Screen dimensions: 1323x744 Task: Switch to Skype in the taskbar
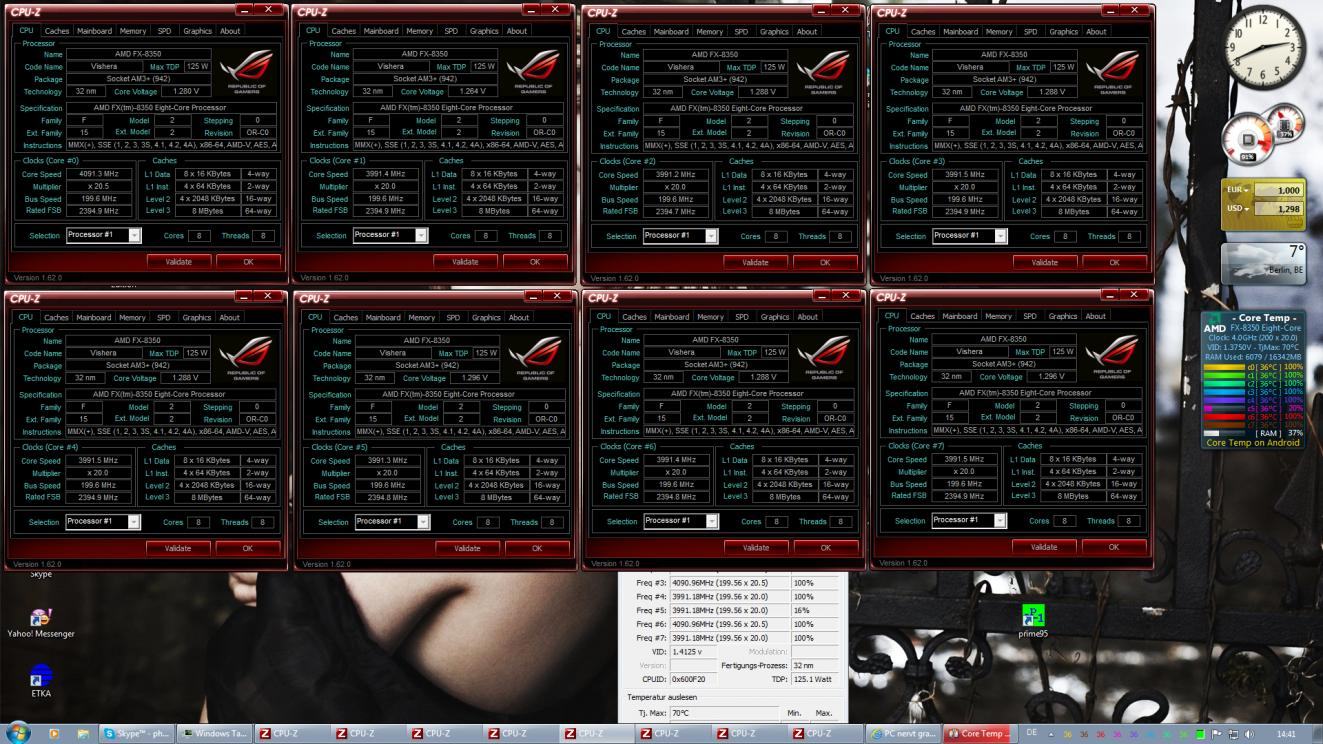pyautogui.click(x=136, y=733)
